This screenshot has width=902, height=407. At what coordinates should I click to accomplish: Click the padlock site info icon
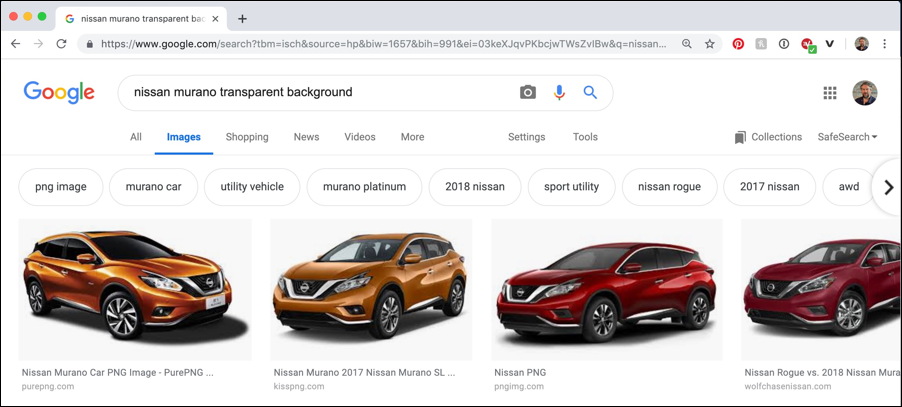(89, 44)
